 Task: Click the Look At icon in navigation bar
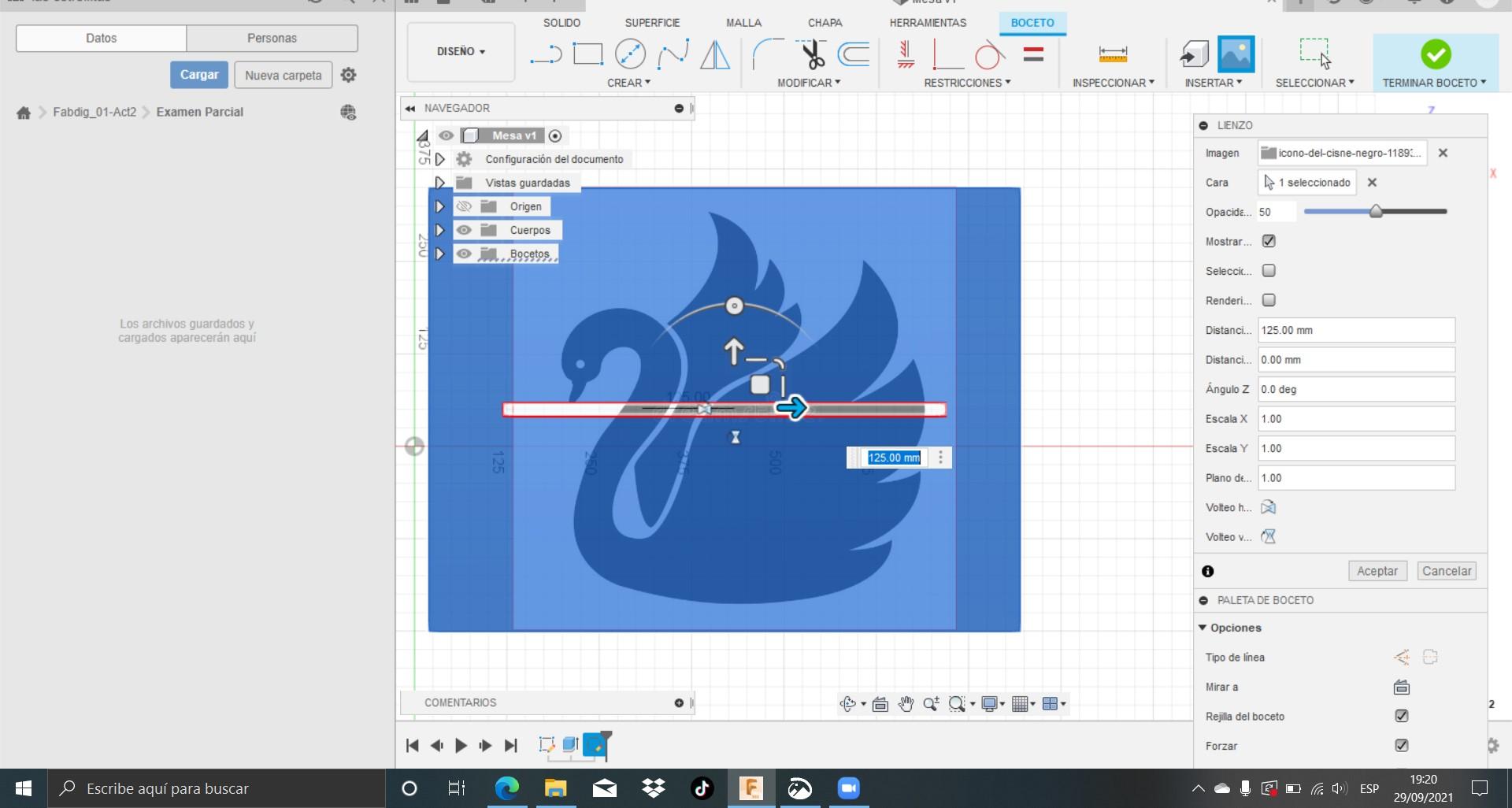click(x=880, y=704)
